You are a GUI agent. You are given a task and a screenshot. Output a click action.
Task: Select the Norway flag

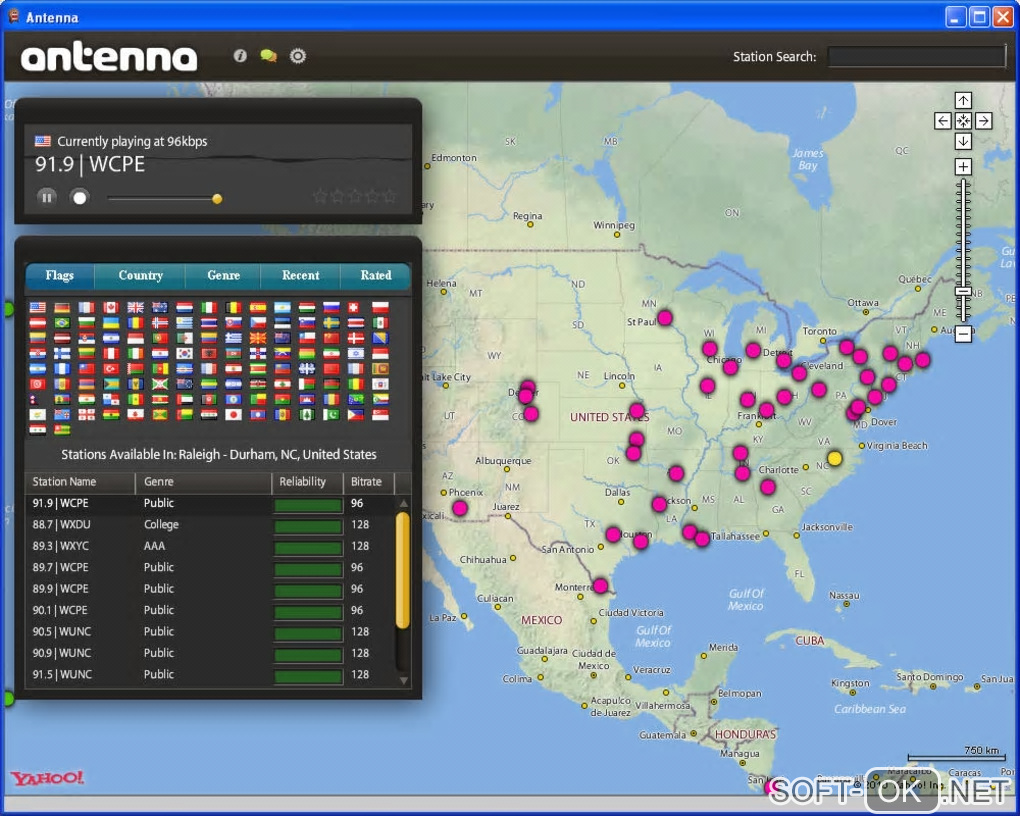[160, 323]
